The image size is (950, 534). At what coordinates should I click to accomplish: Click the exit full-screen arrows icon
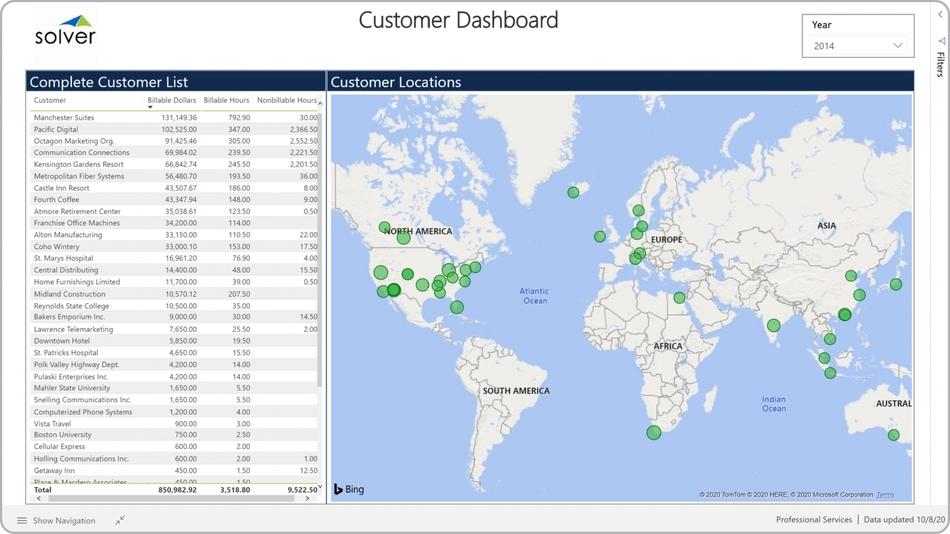tap(120, 521)
